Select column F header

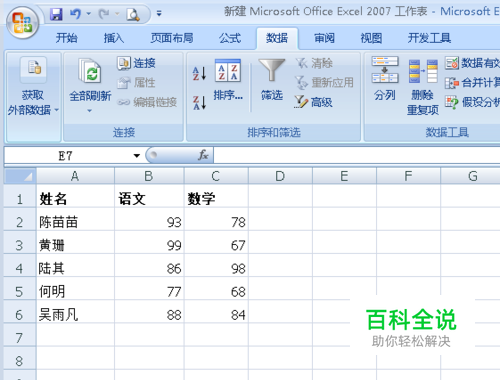tap(408, 176)
